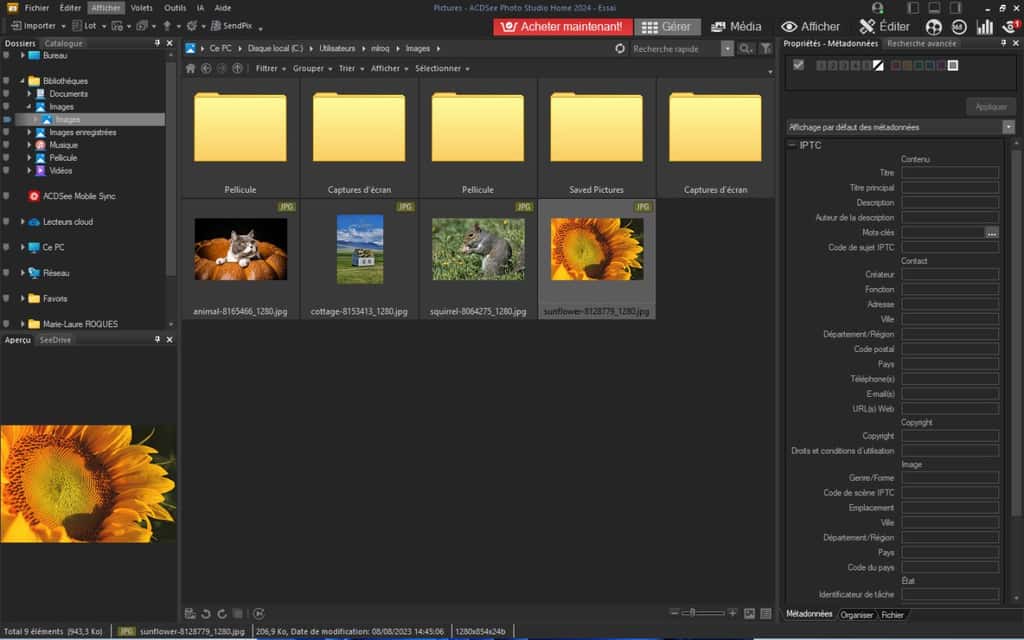Toggle the tagged checkbox in metadata panel

click(798, 65)
